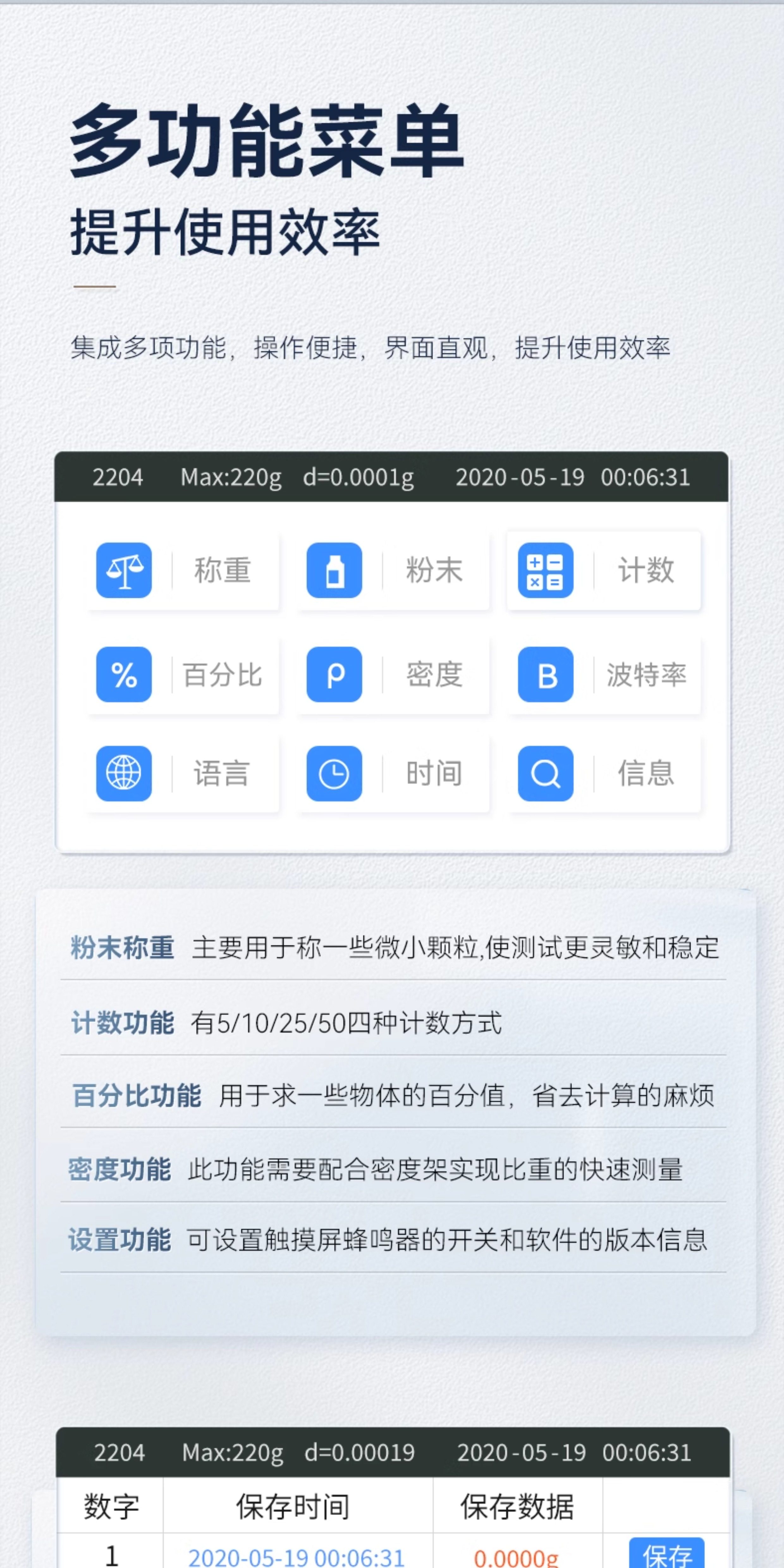The width and height of the screenshot is (784, 1568).
Task: Click Max:220g in the data table header bar
Action: tap(233, 1453)
